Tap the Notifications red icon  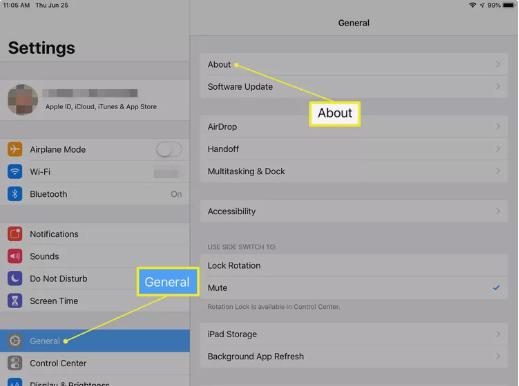pos(15,234)
